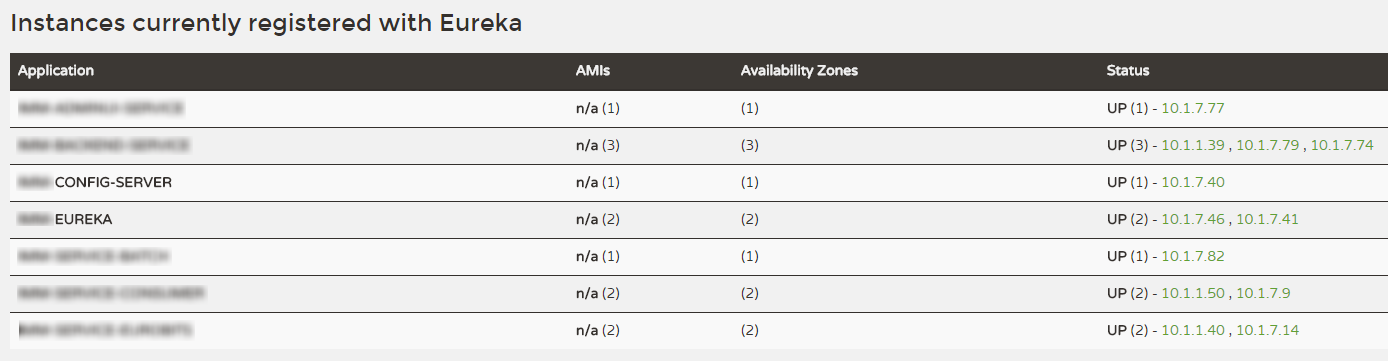Click the 10.1.1.50 instance link
The width and height of the screenshot is (1388, 361).
(x=1193, y=293)
